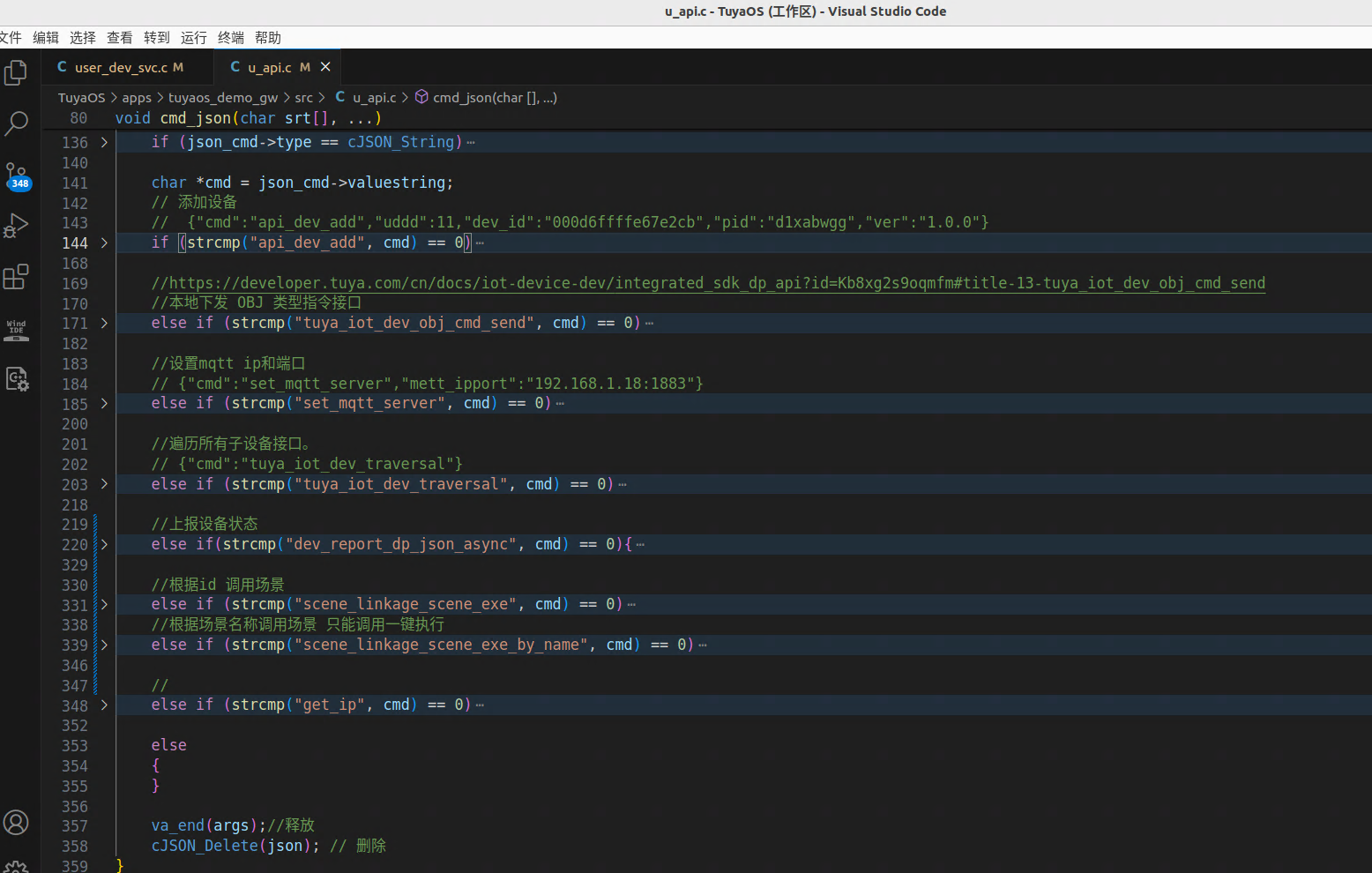Open the 运行 menu
The width and height of the screenshot is (1372, 873).
coord(194,37)
